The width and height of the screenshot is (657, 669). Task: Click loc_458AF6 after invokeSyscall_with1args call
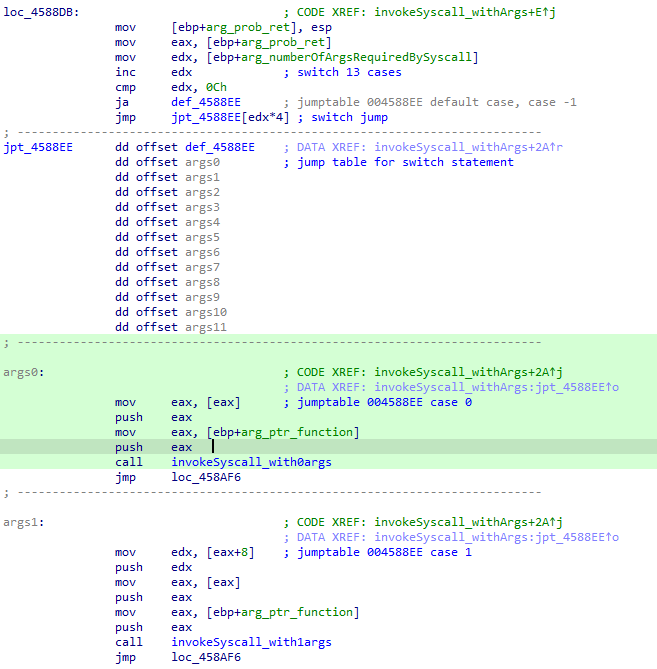coord(206,657)
